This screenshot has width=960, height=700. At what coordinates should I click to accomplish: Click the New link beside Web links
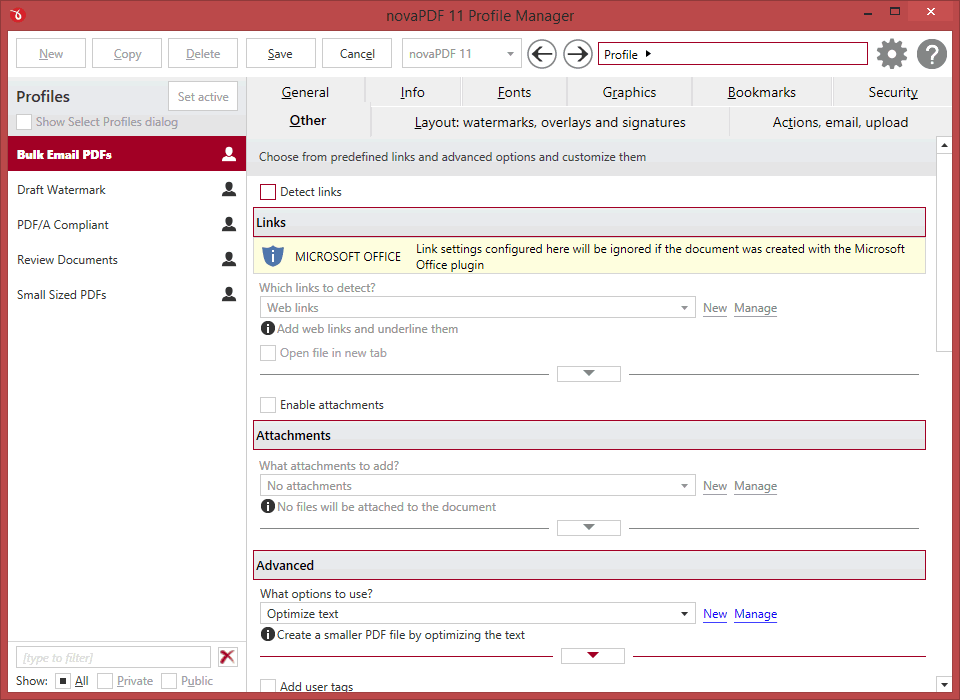click(714, 307)
